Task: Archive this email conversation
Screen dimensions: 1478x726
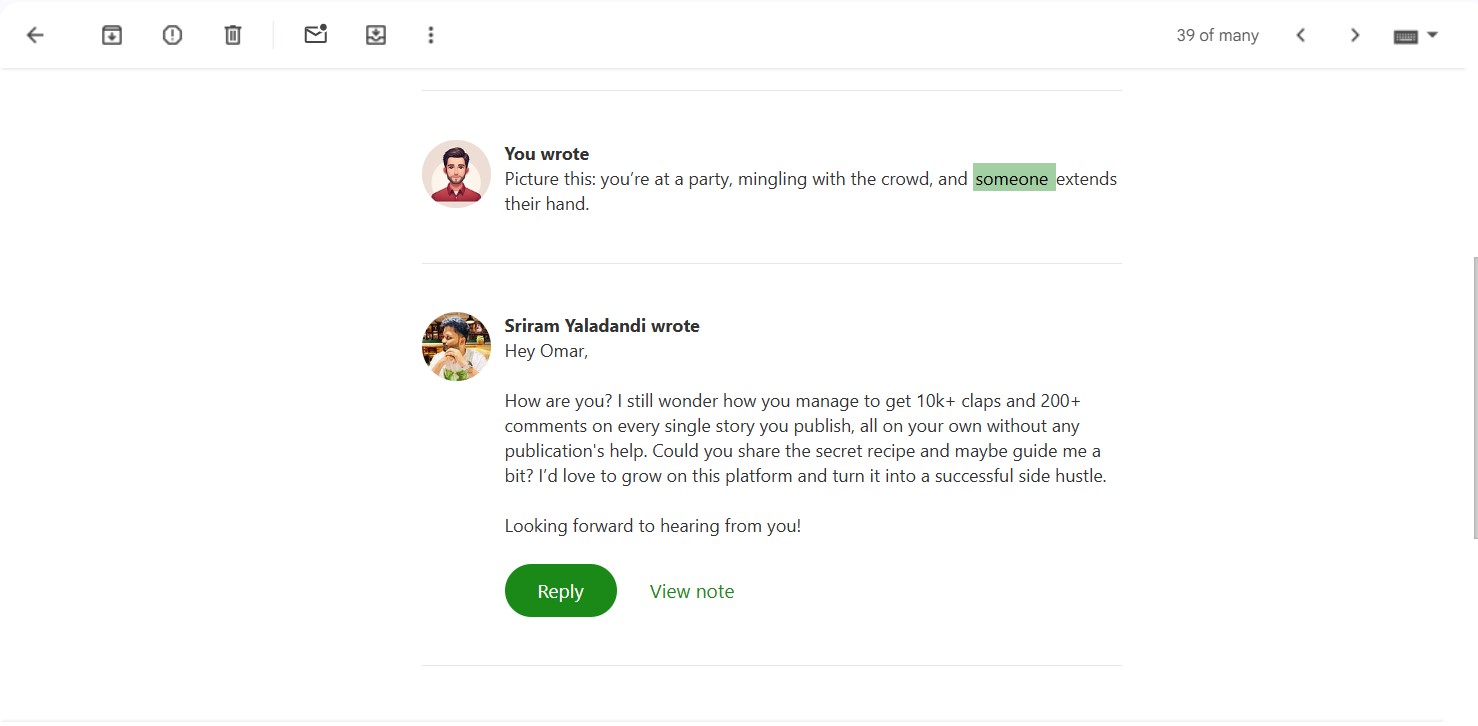Action: (111, 34)
